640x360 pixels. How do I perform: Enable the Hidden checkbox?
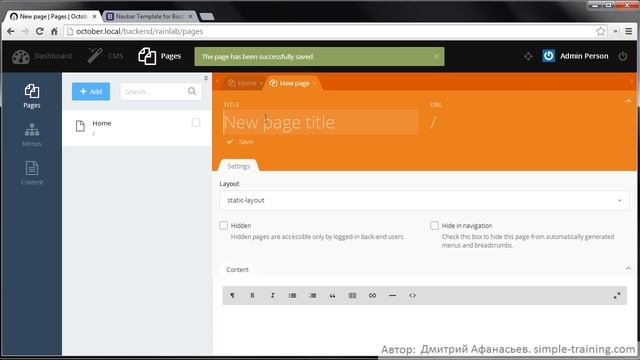223,225
